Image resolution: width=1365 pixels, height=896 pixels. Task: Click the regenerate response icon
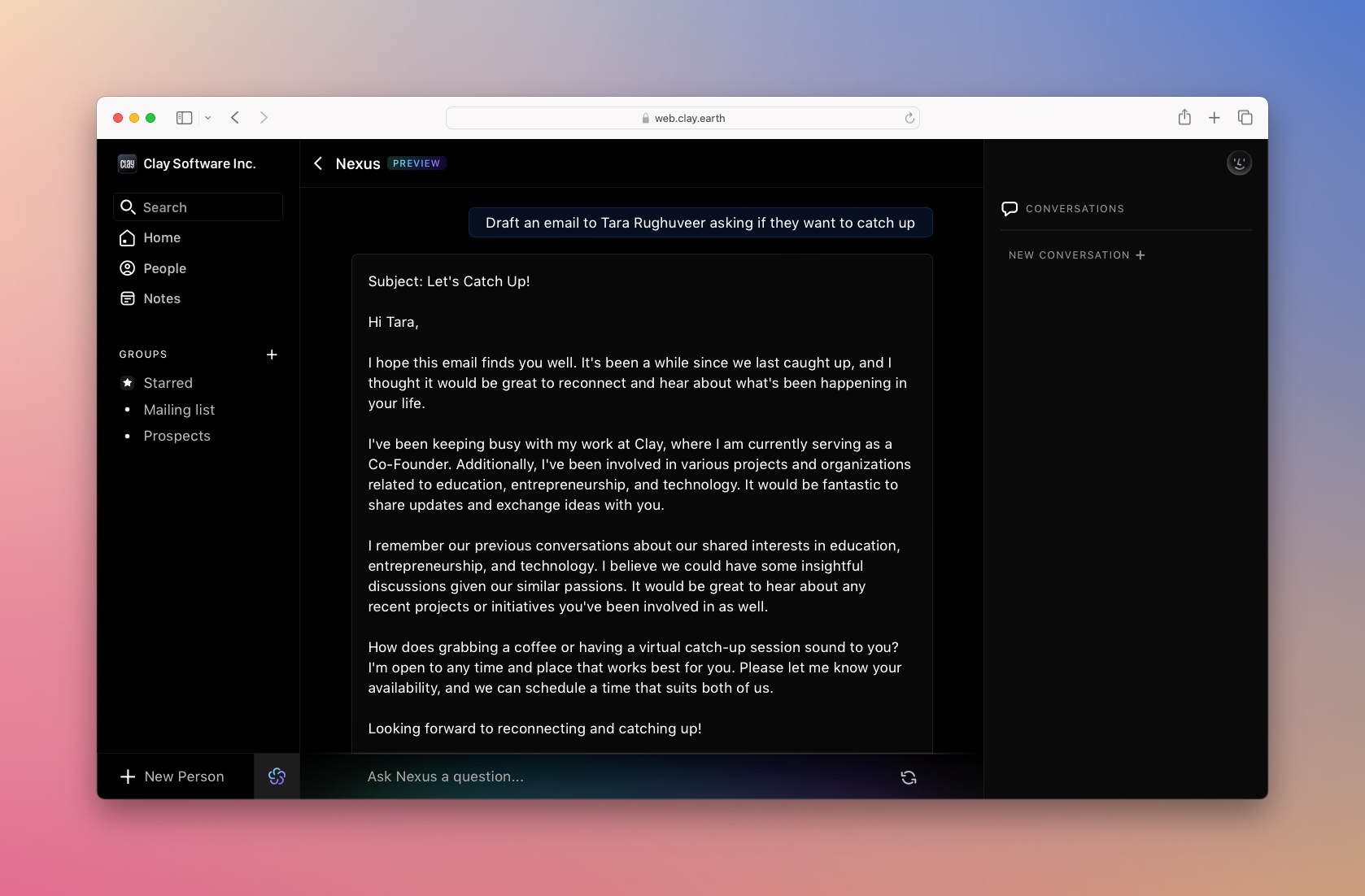(x=909, y=777)
